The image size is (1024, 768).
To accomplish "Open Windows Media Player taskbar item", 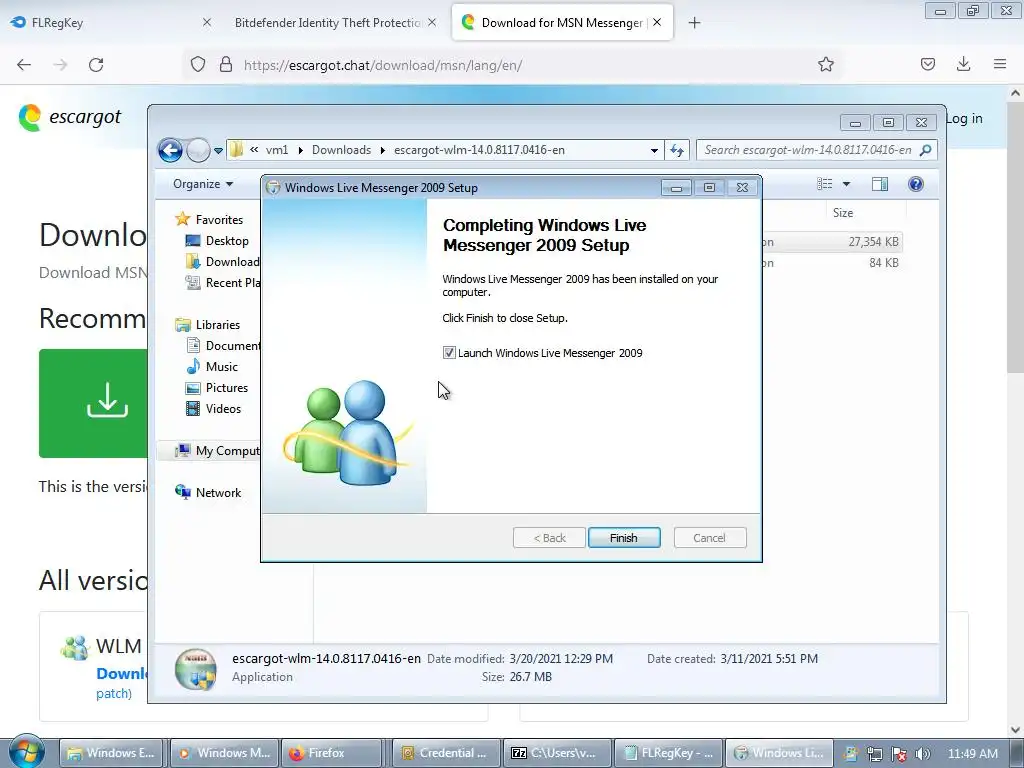I will 225,753.
